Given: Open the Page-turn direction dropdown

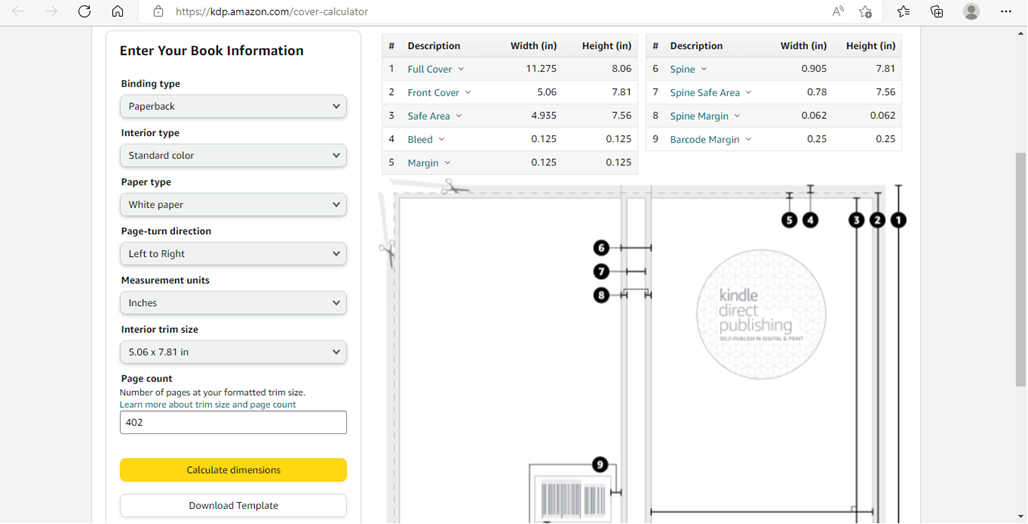Looking at the screenshot, I should [233, 254].
